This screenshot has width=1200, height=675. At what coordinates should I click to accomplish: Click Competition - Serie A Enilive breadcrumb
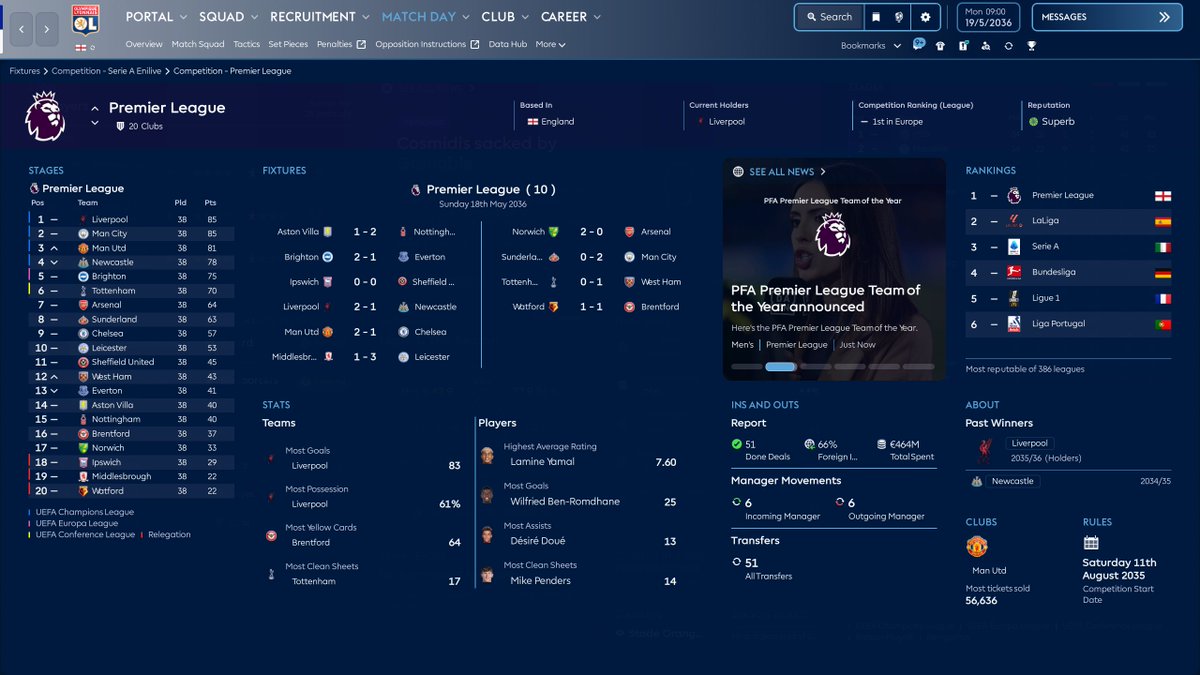(x=107, y=72)
